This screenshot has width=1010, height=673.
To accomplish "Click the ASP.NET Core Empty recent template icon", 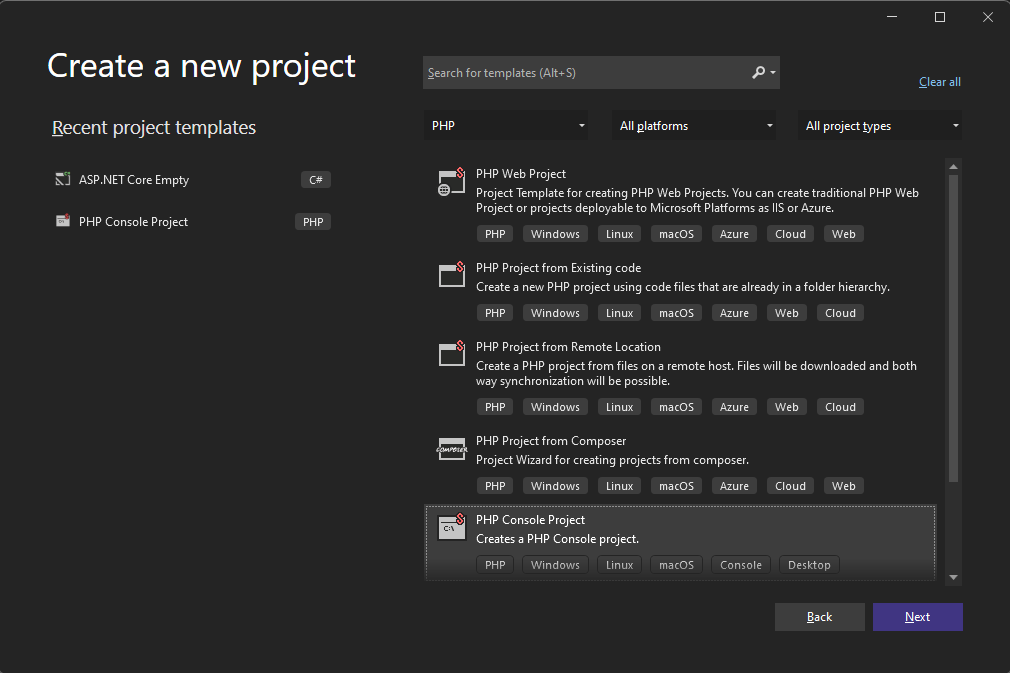I will [62, 179].
